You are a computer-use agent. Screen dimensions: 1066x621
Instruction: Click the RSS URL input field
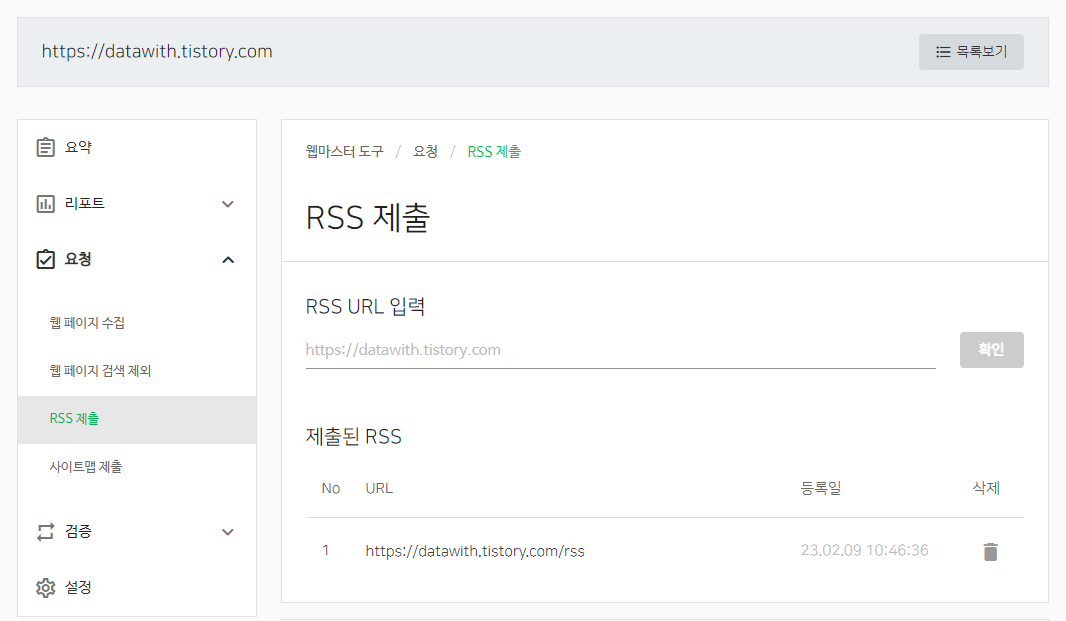coord(620,349)
